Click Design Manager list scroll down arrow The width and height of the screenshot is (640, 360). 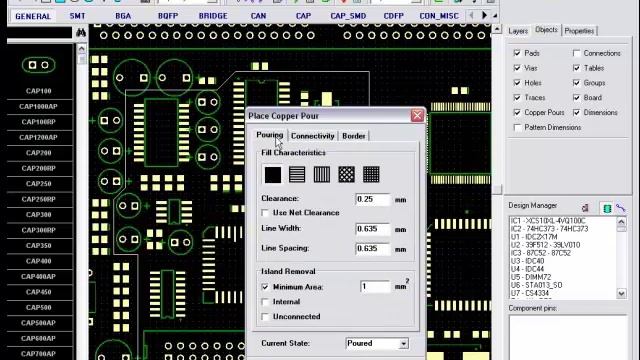click(x=621, y=293)
